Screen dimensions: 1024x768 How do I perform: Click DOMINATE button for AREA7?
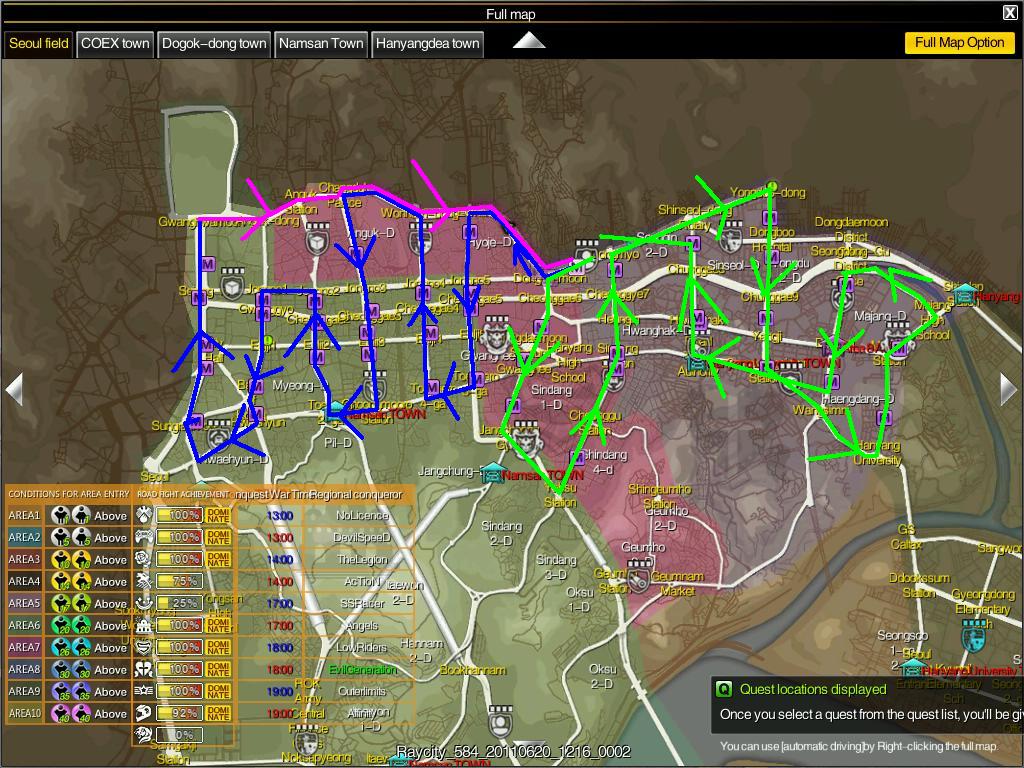point(218,647)
